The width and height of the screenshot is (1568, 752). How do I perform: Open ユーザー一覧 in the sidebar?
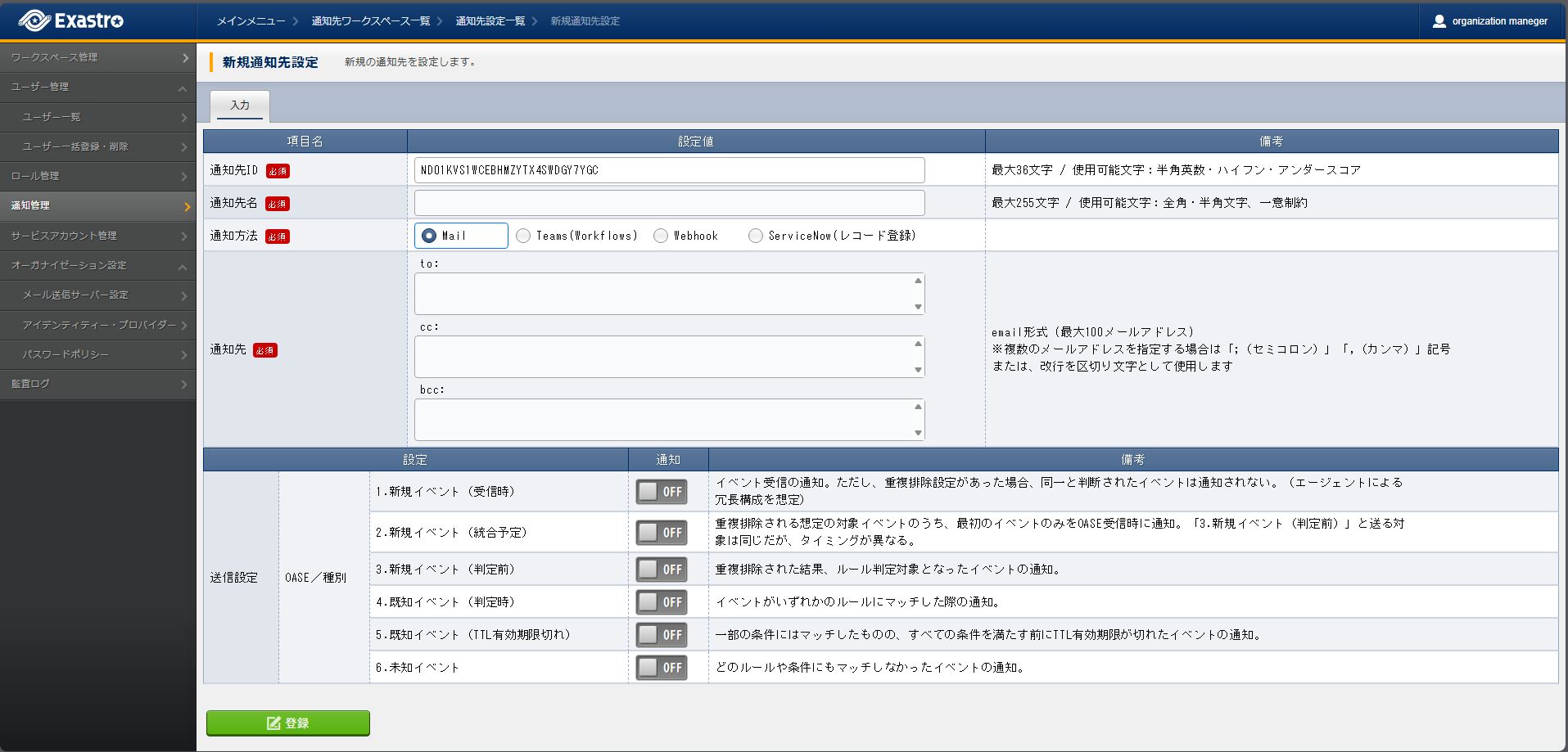98,117
